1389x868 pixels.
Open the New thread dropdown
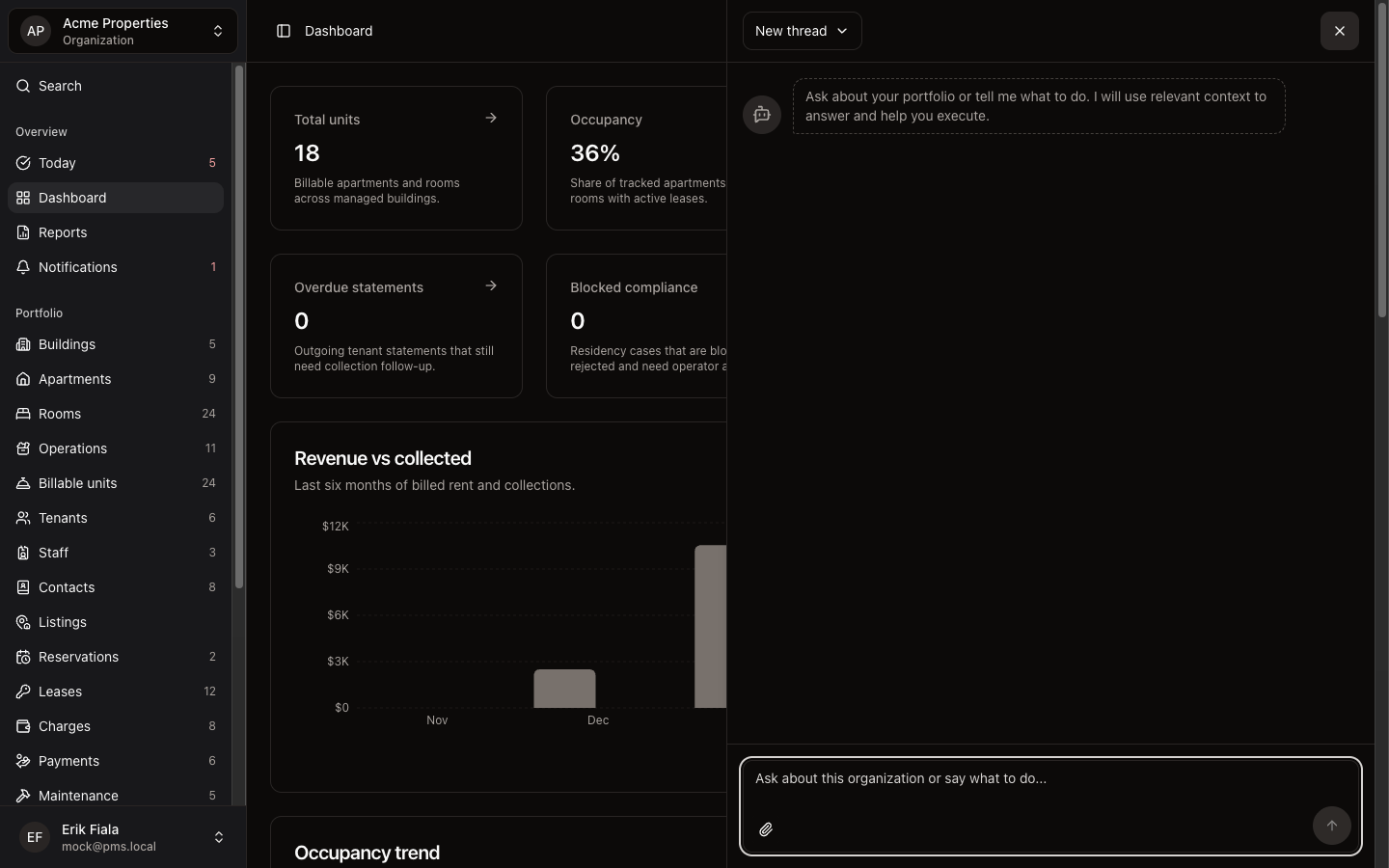point(801,31)
